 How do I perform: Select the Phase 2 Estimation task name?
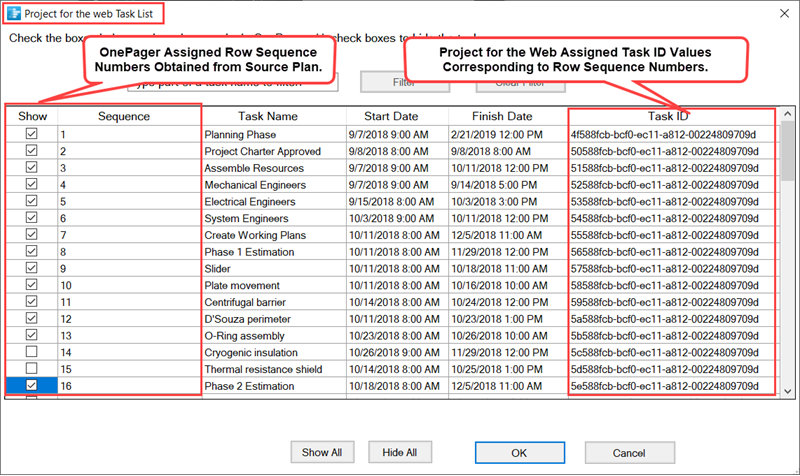[249, 386]
